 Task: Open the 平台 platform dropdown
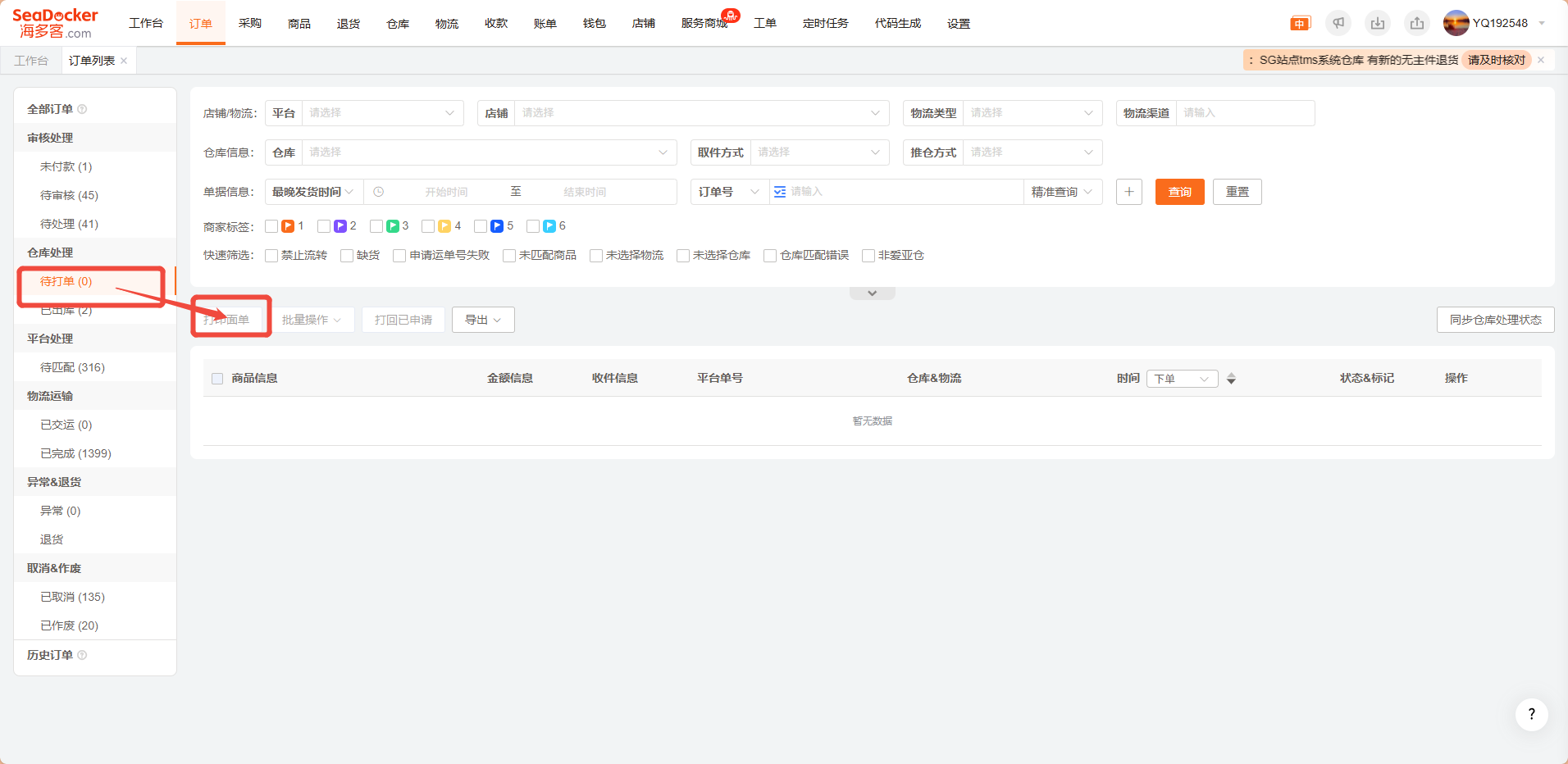click(381, 113)
